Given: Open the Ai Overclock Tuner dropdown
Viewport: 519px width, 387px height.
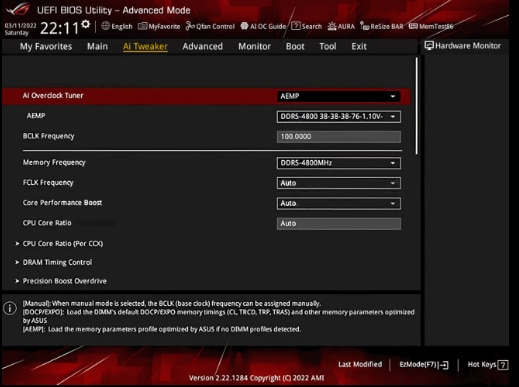Looking at the screenshot, I should click(339, 96).
